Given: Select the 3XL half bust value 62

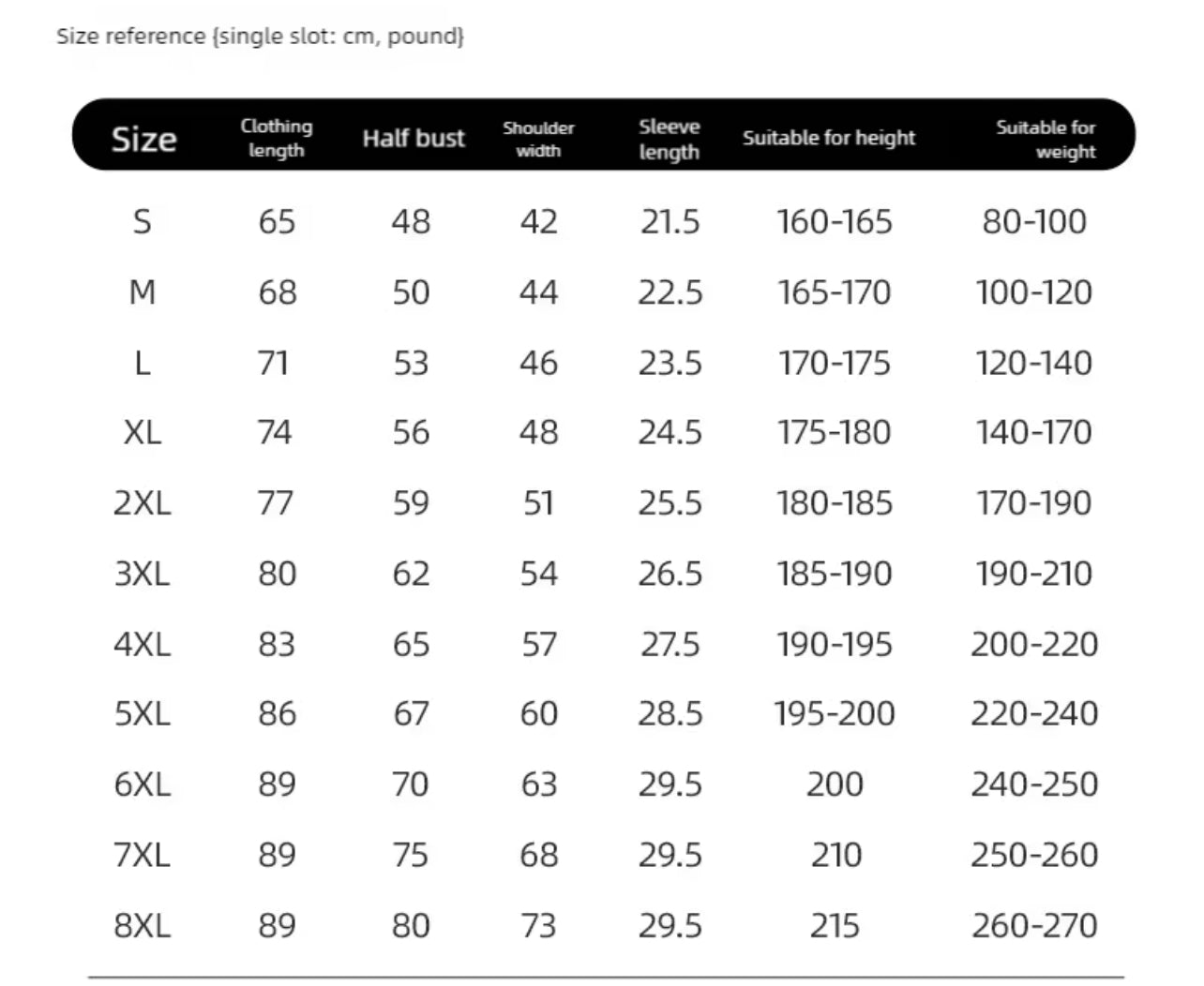Looking at the screenshot, I should [411, 574].
